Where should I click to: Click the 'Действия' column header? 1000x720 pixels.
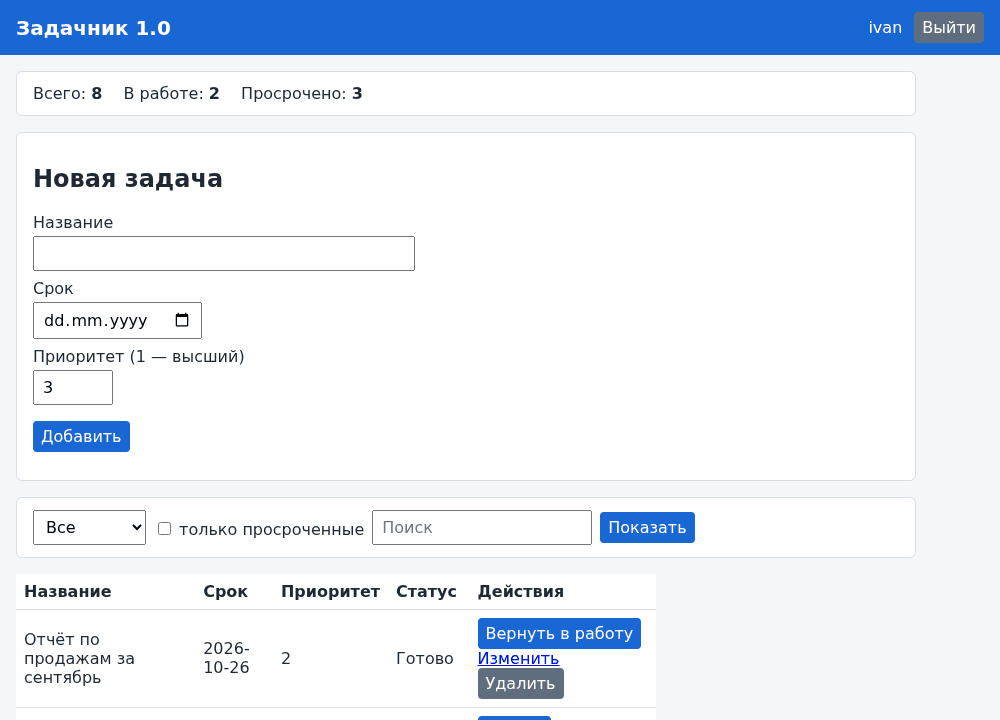point(520,592)
